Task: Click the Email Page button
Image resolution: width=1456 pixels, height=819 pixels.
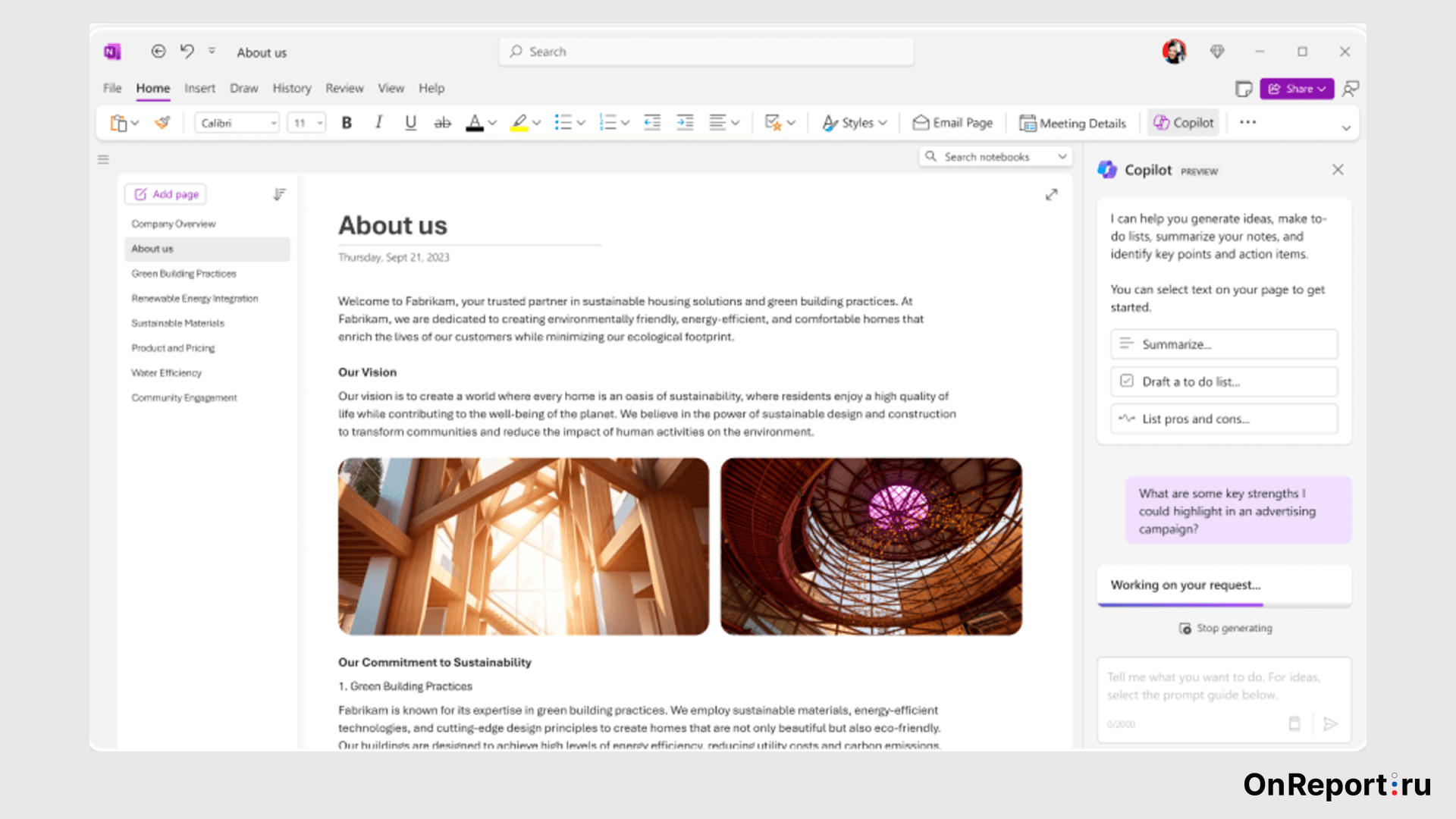Action: pos(952,123)
